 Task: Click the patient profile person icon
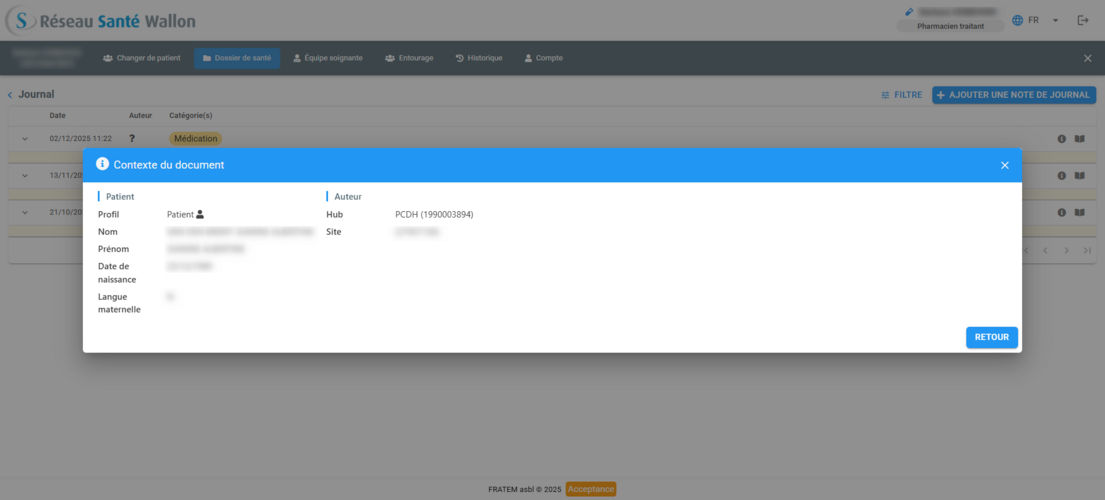point(200,214)
